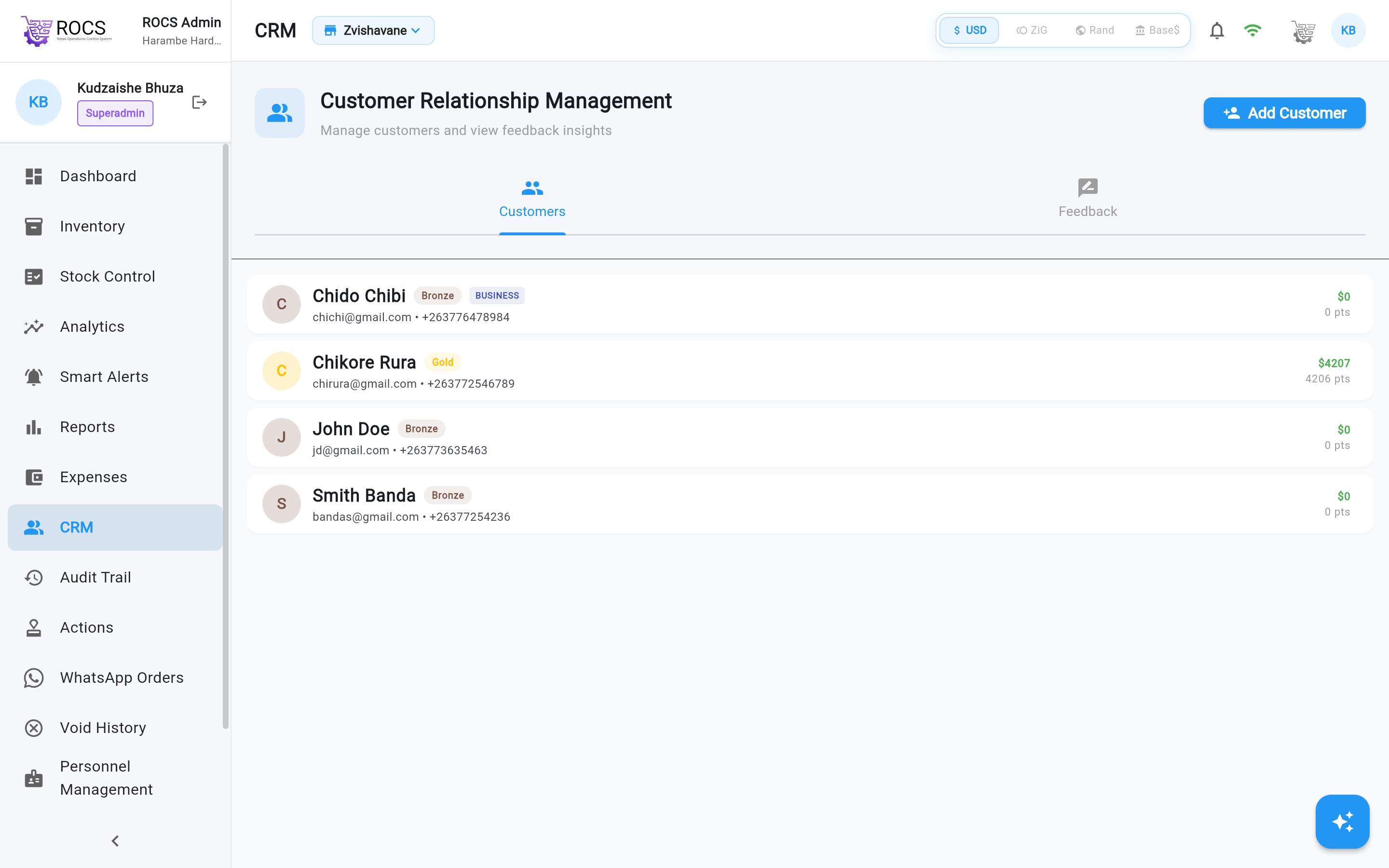Click the cart logo icon in header
This screenshot has width=1389, height=868.
pos(1303,31)
